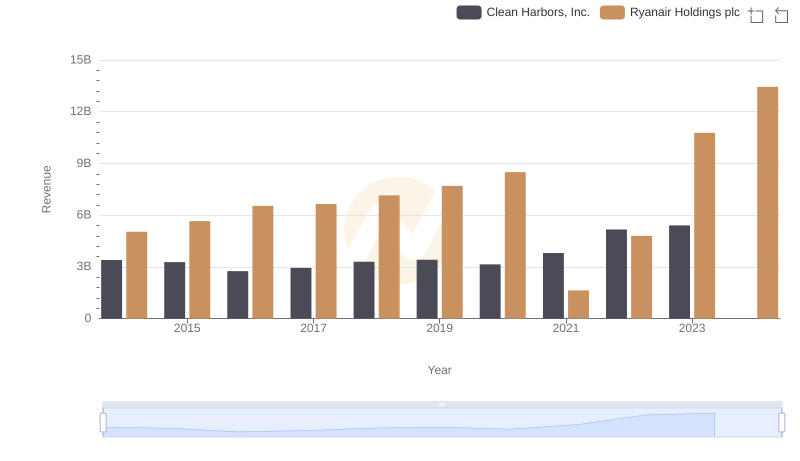
Task: Click the Clean Harbors bar for 2023
Action: tap(679, 272)
